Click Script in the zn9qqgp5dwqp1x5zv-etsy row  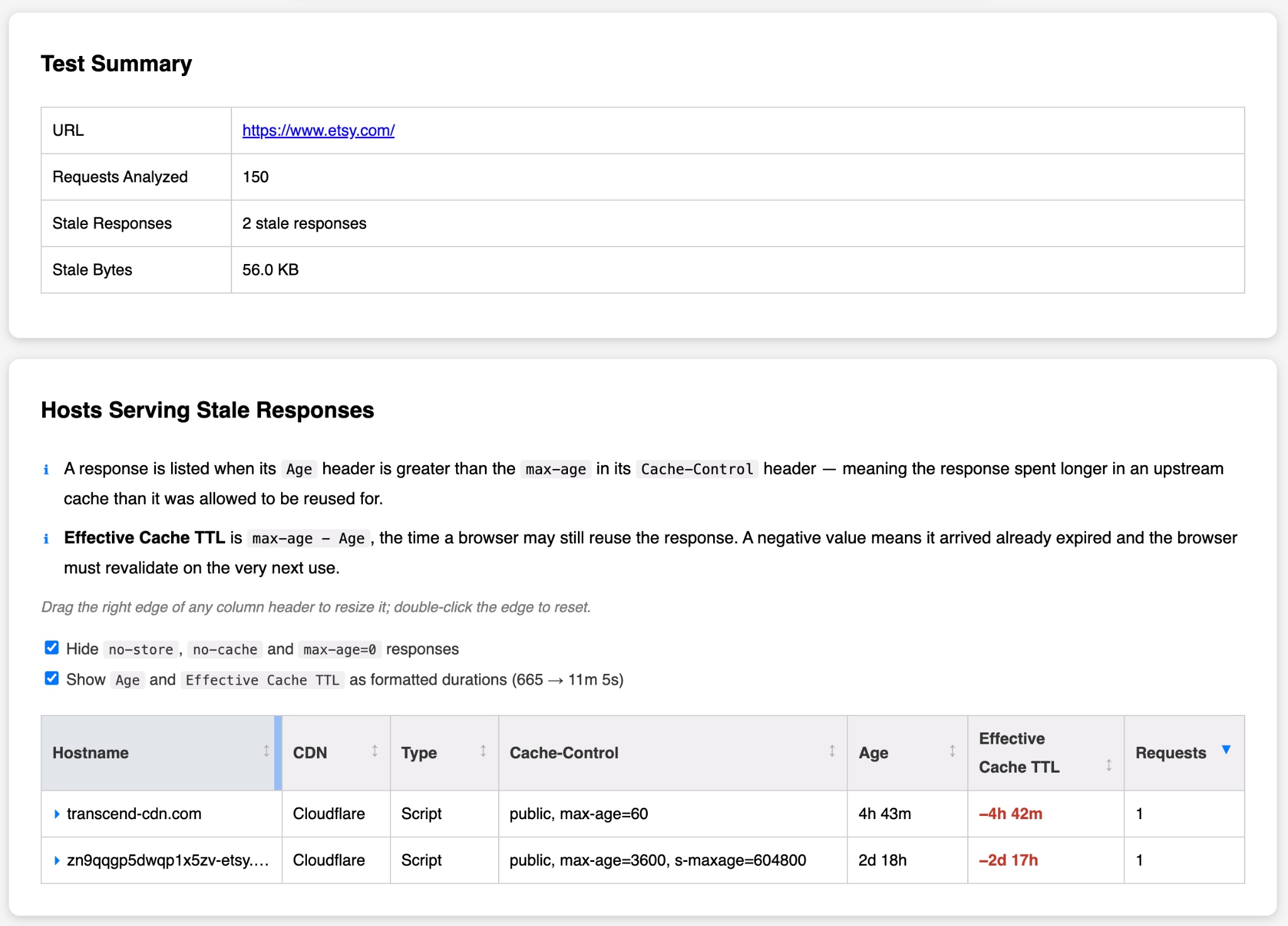tap(421, 861)
